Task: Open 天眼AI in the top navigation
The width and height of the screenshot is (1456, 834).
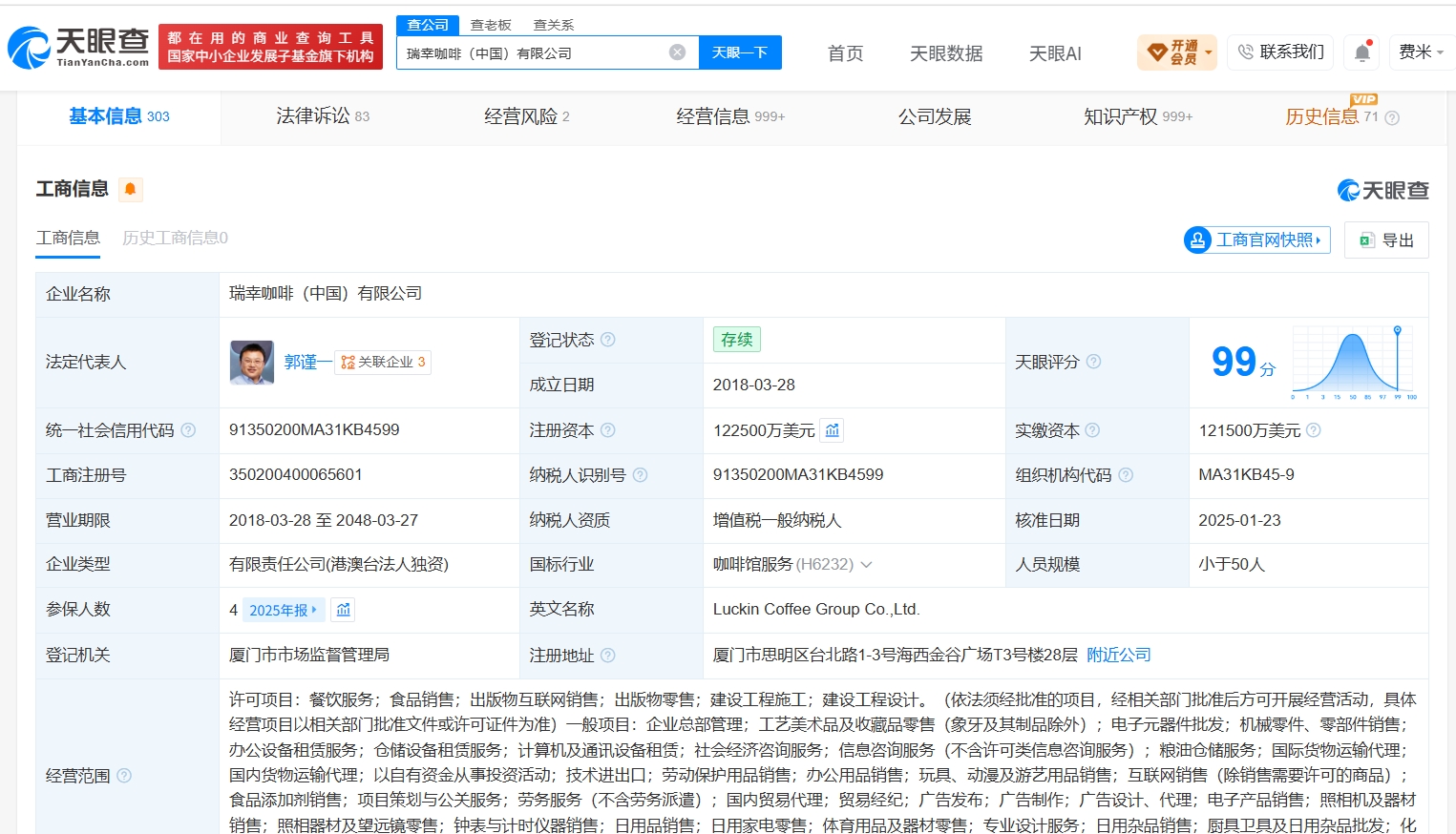Action: pos(1055,53)
